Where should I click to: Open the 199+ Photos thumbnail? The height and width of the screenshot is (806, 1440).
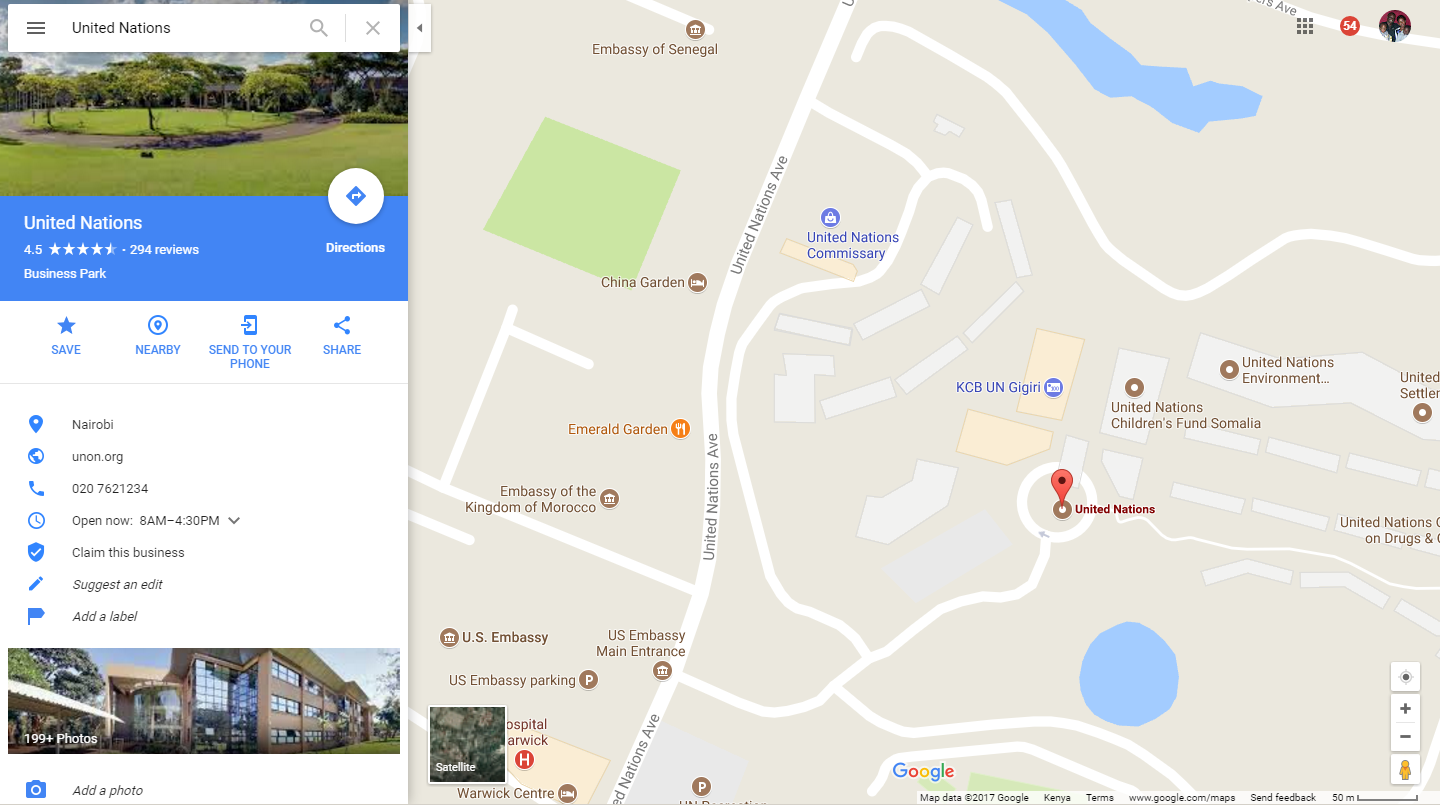(x=204, y=701)
